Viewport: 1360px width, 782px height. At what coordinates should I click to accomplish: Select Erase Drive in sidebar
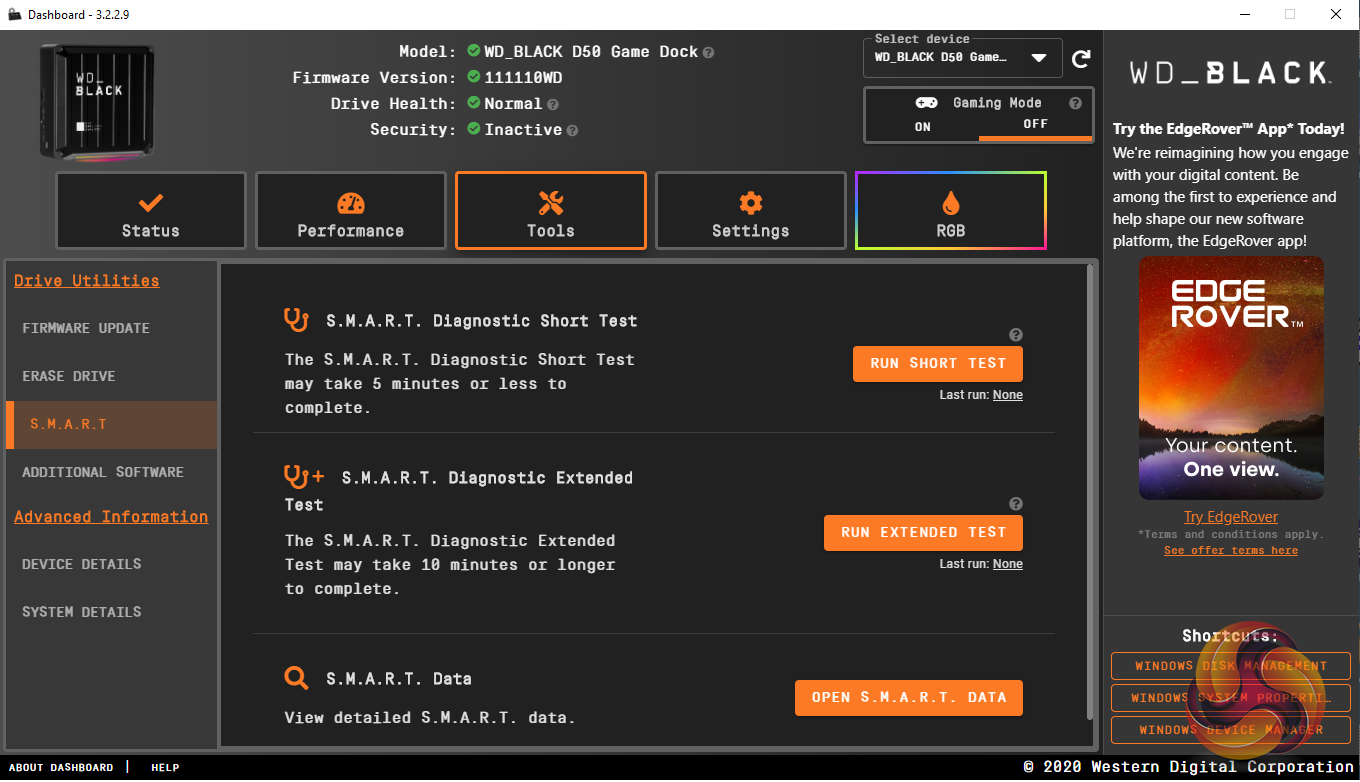point(111,376)
